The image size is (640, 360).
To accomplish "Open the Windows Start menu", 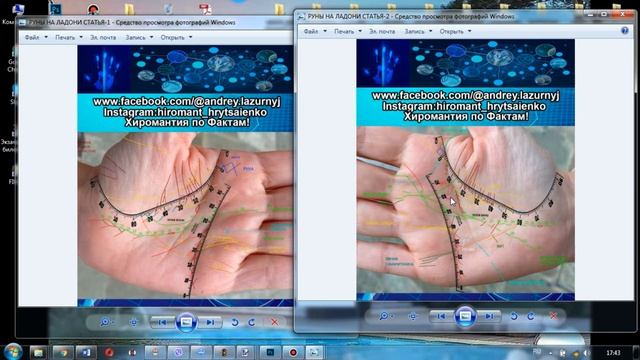I will pos(13,351).
